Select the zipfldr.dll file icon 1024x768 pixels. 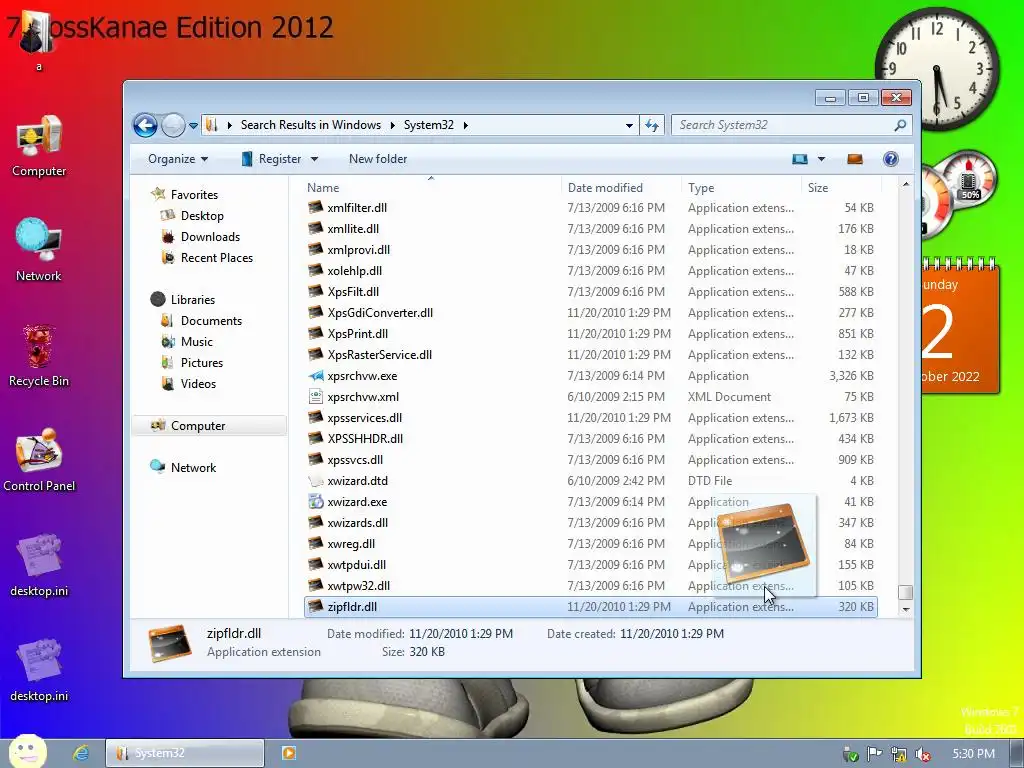(x=316, y=607)
